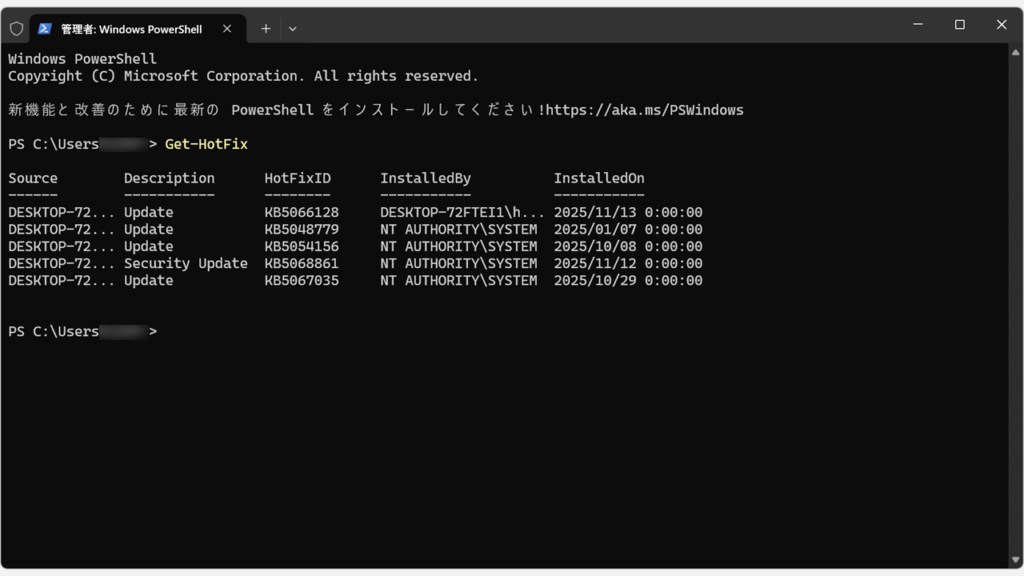Viewport: 1024px width, 576px height.
Task: Click the InstalledOn column header
Action: [598, 178]
